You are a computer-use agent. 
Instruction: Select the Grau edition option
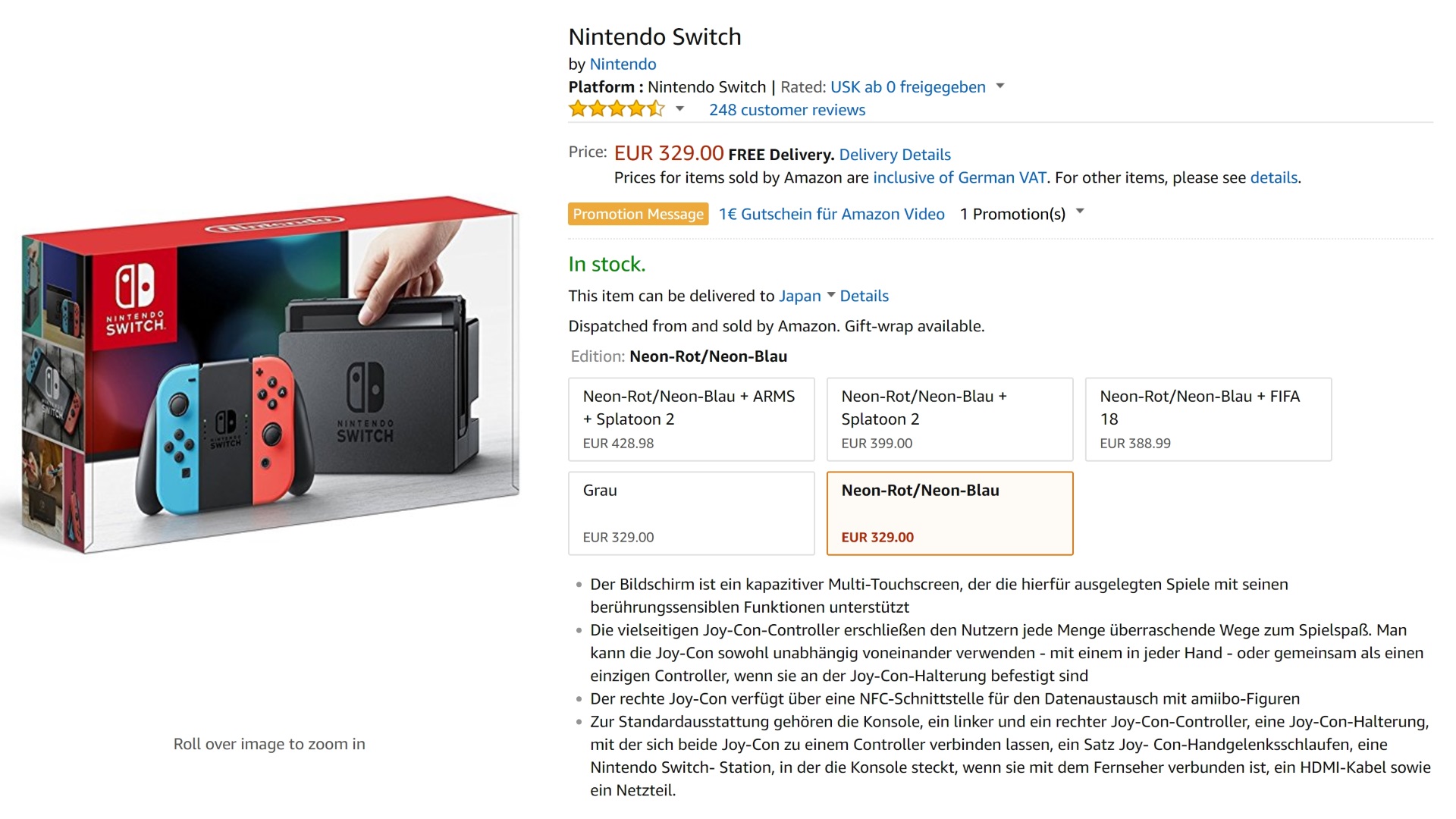click(x=691, y=513)
